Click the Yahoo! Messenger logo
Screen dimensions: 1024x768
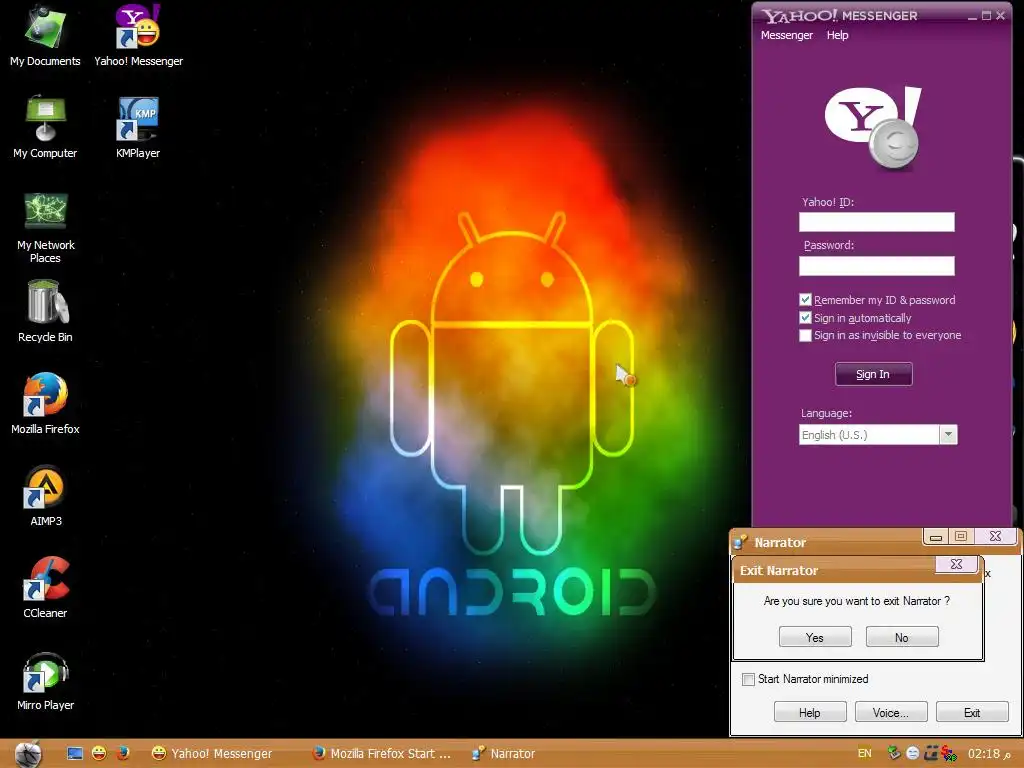tap(873, 128)
